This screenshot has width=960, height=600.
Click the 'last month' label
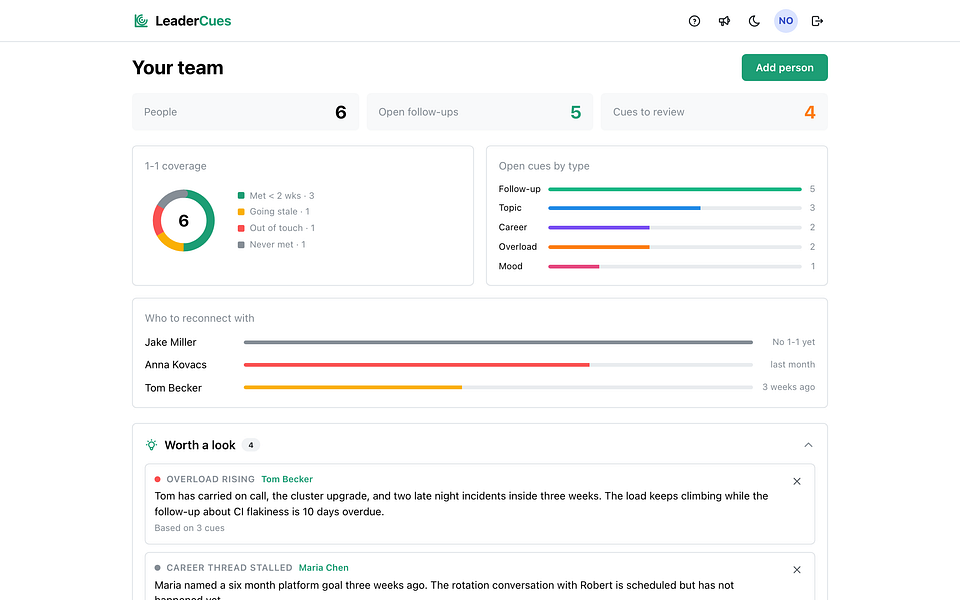coord(792,365)
